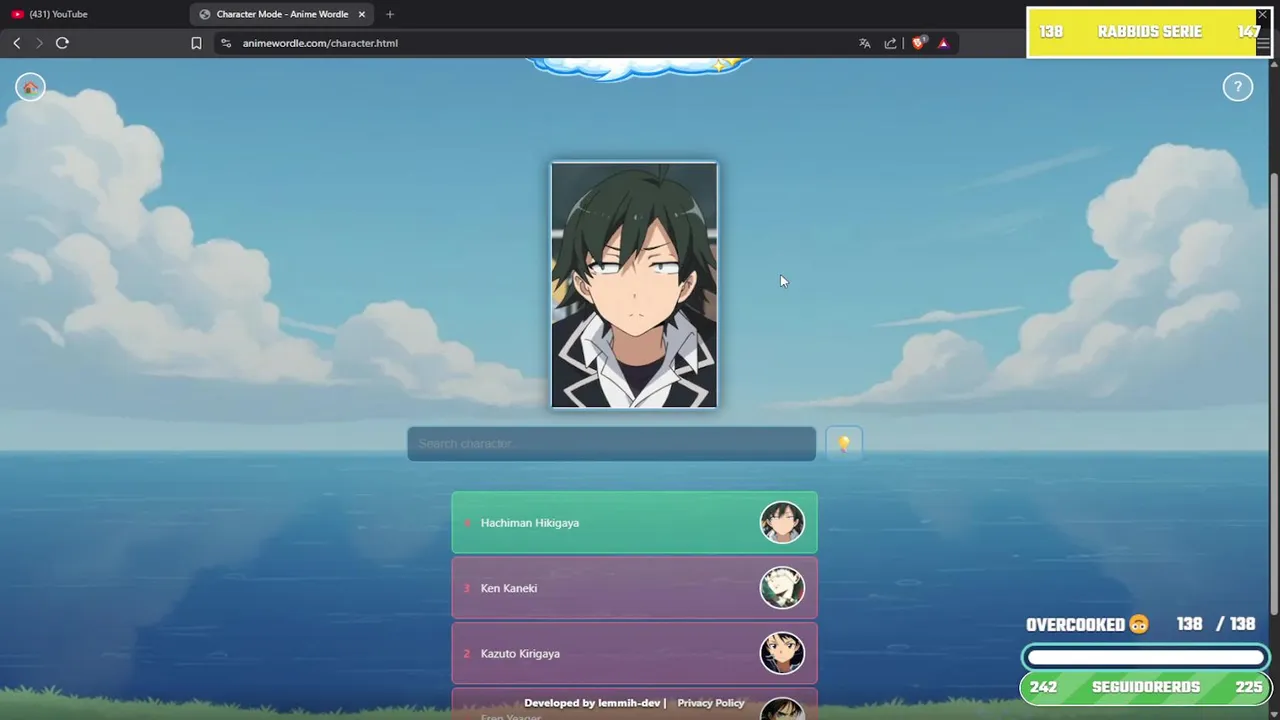
Task: Close the Anime Wordle tab
Action: (362, 14)
